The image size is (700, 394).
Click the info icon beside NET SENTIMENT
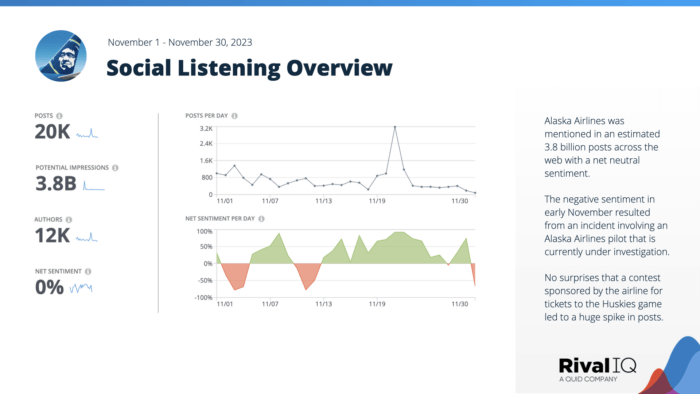coord(88,271)
